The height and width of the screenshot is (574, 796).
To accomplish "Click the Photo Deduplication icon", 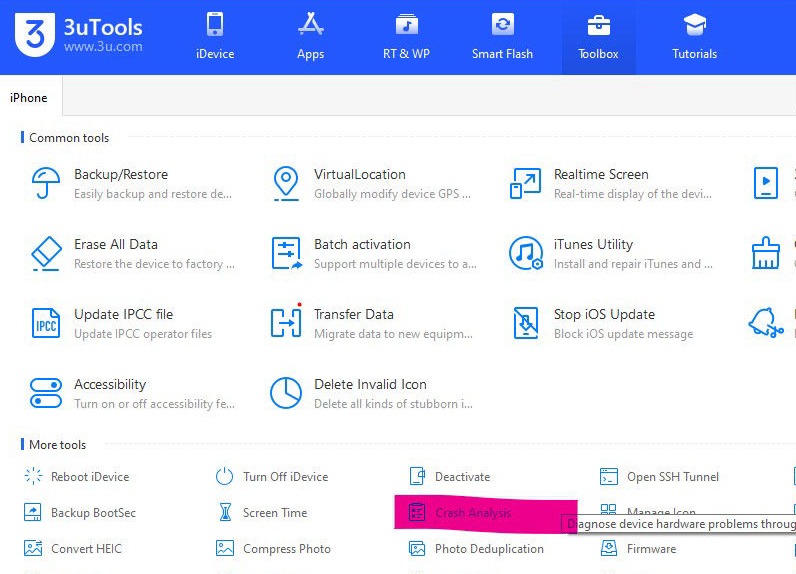I will [417, 549].
